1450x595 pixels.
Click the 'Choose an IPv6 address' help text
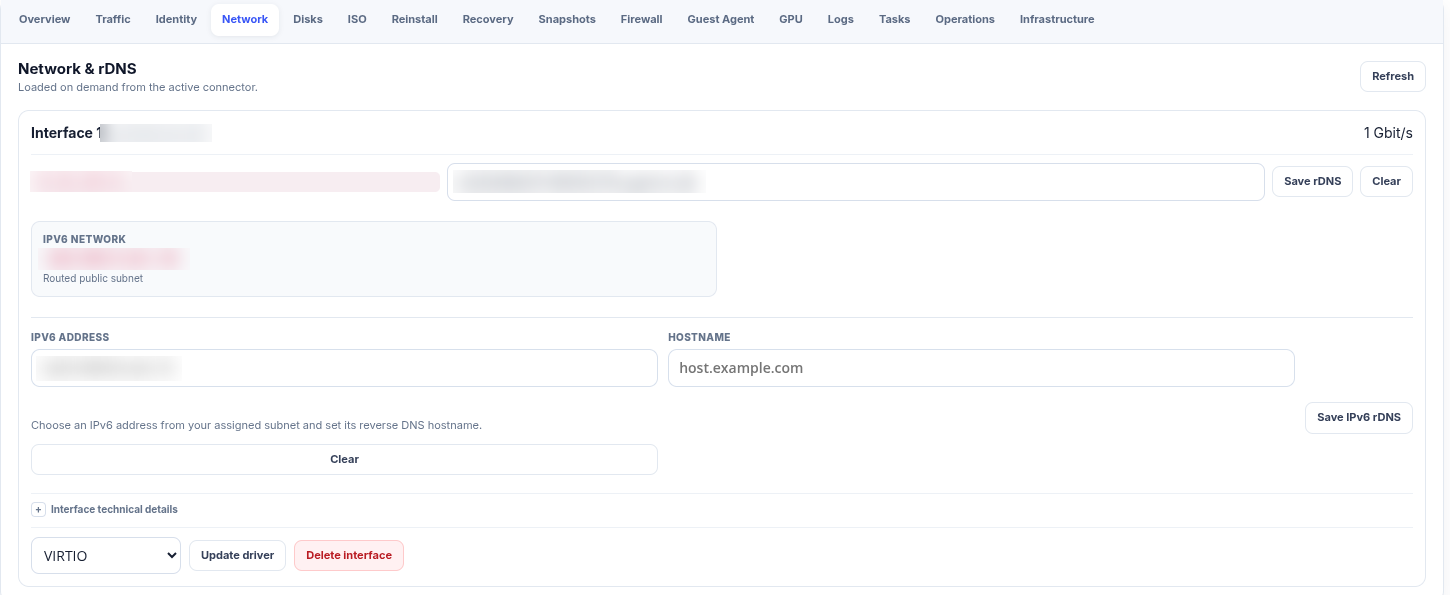[256, 425]
